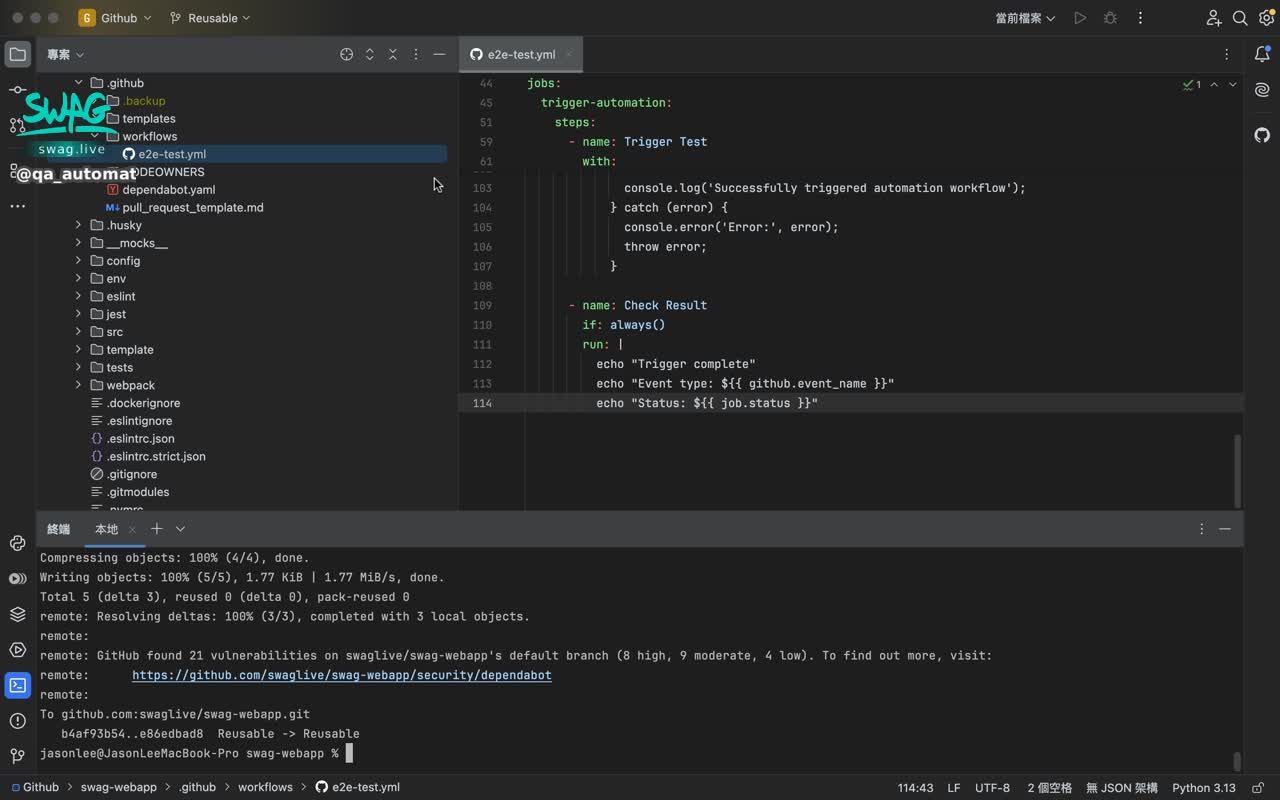The width and height of the screenshot is (1280, 800).
Task: Expand the src folder
Action: pos(78,332)
